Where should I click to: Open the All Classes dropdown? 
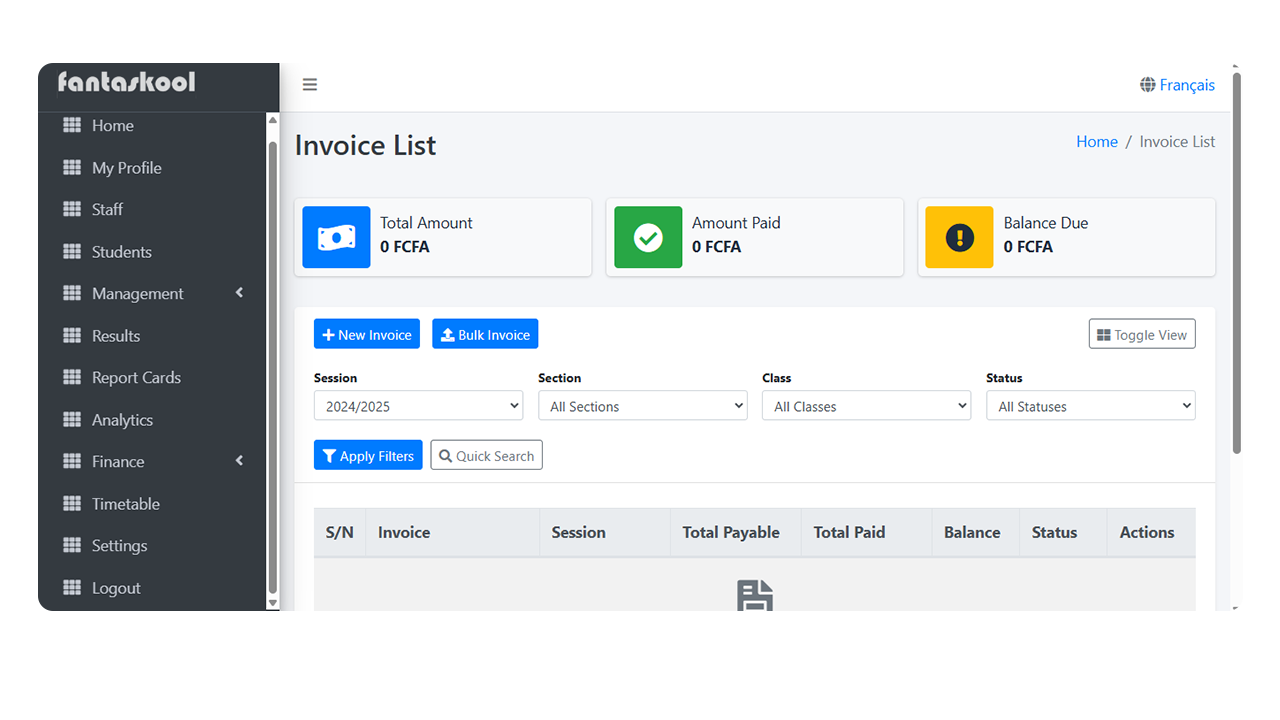point(866,405)
